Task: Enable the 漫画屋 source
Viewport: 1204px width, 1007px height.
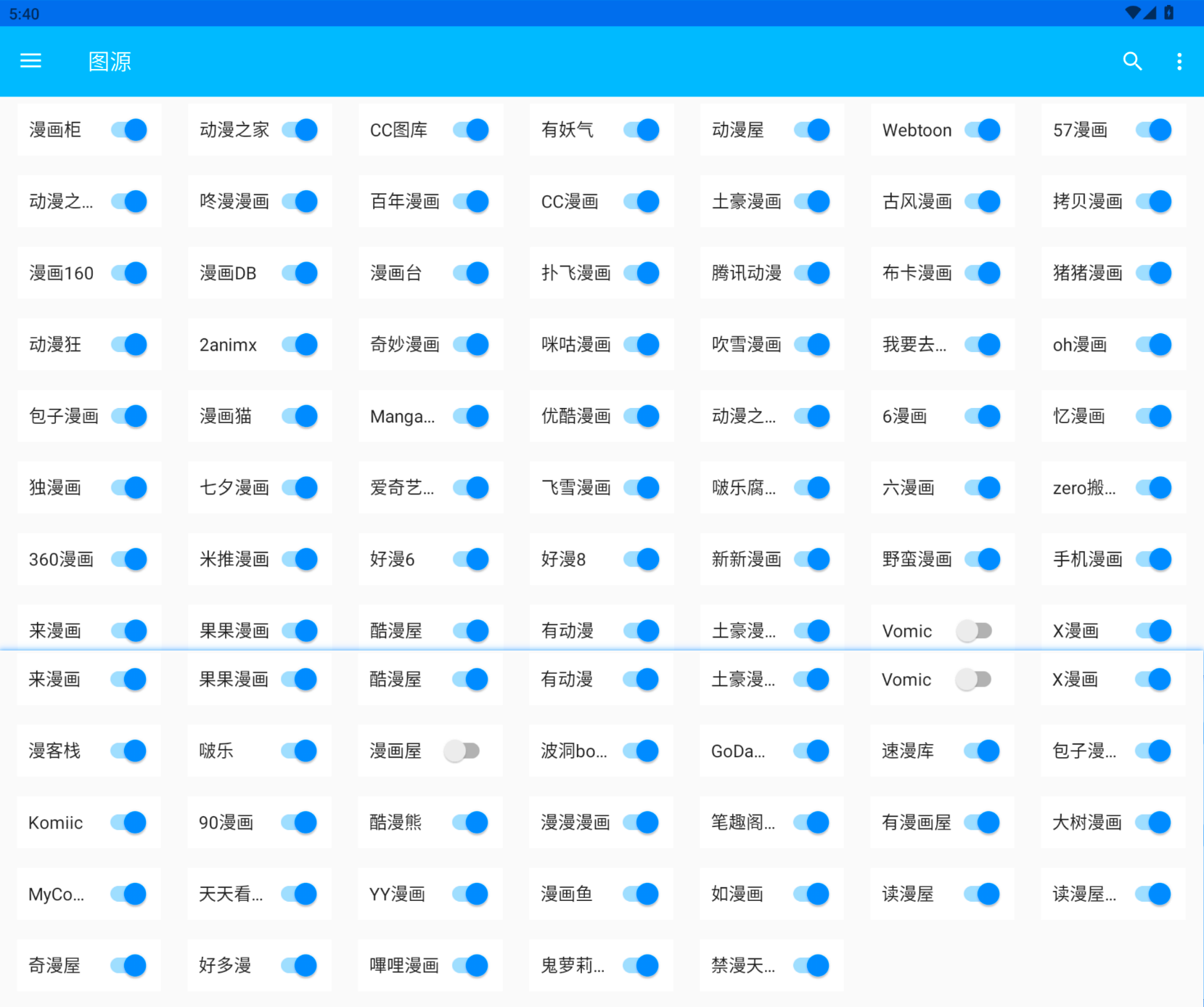Action: point(462,751)
